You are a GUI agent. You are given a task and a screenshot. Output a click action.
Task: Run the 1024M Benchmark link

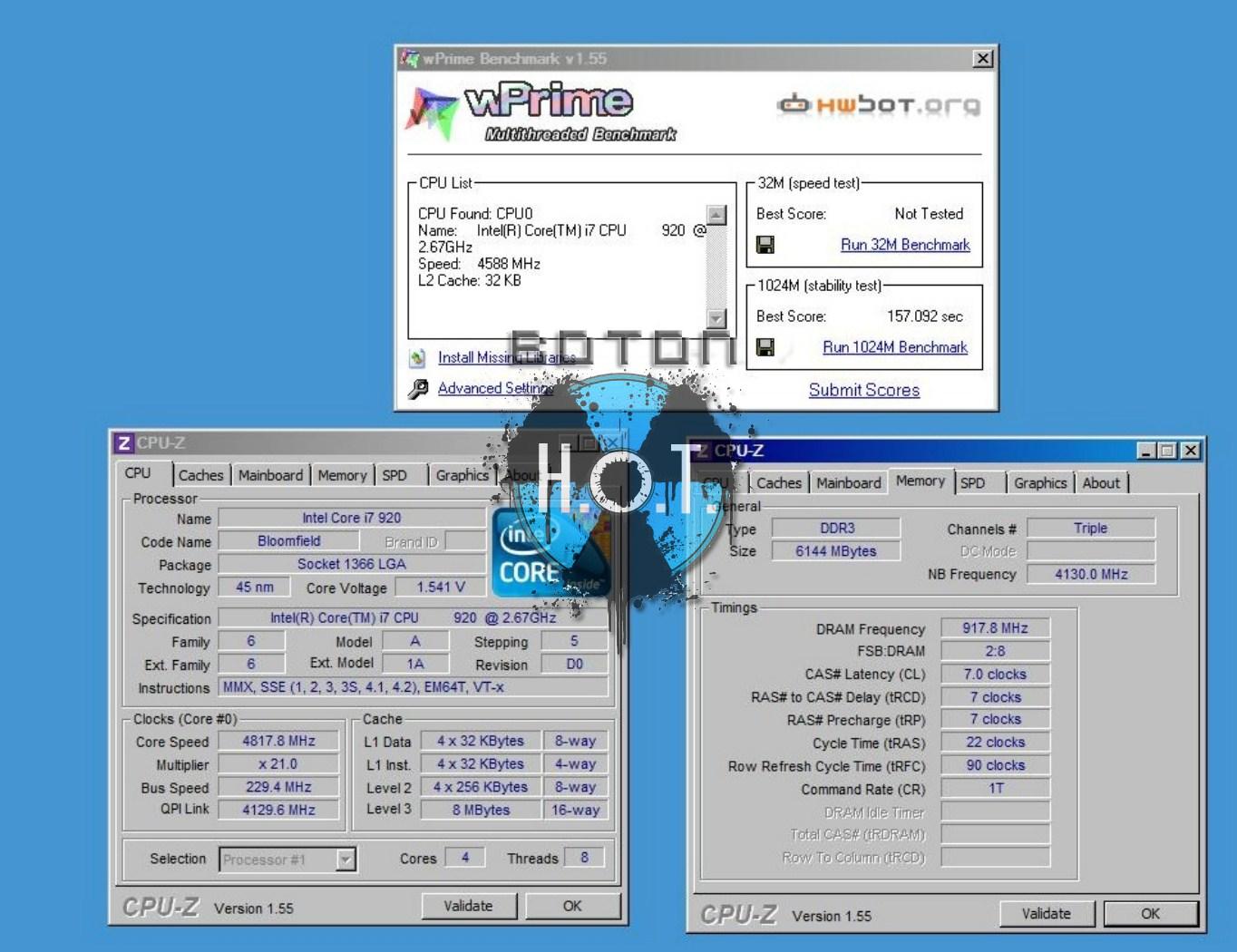[895, 347]
